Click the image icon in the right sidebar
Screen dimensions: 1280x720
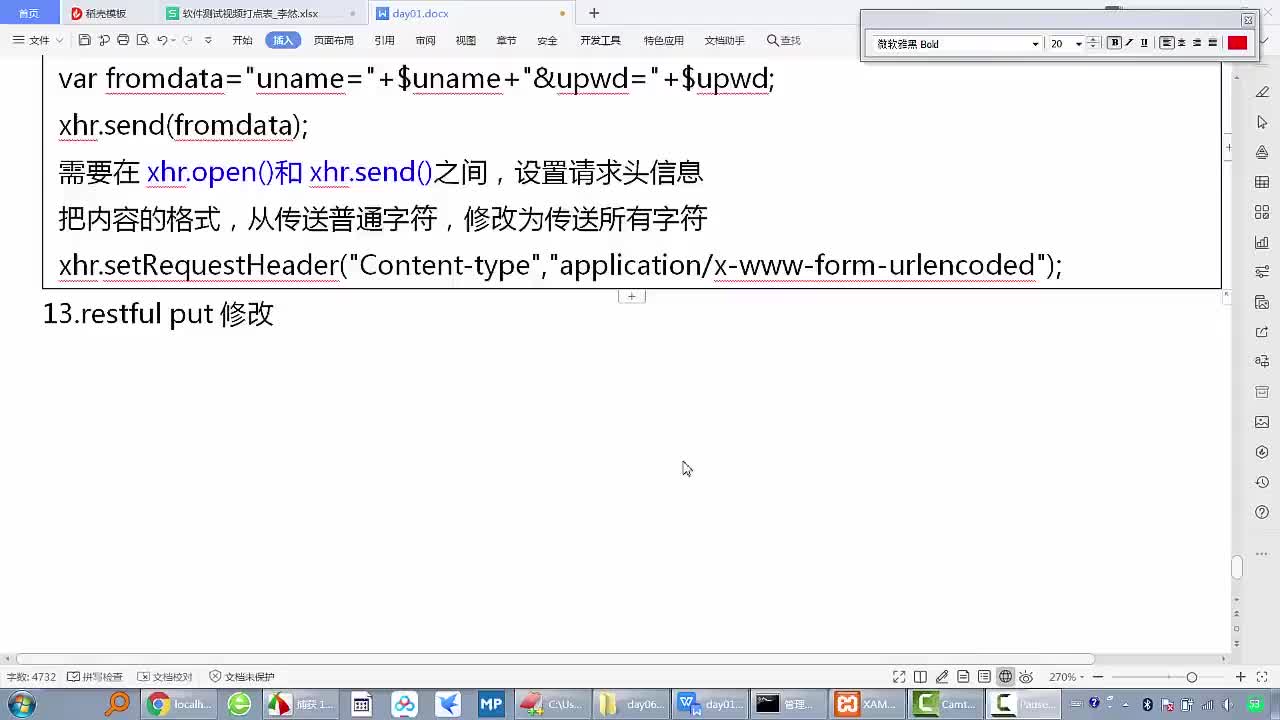[1262, 422]
